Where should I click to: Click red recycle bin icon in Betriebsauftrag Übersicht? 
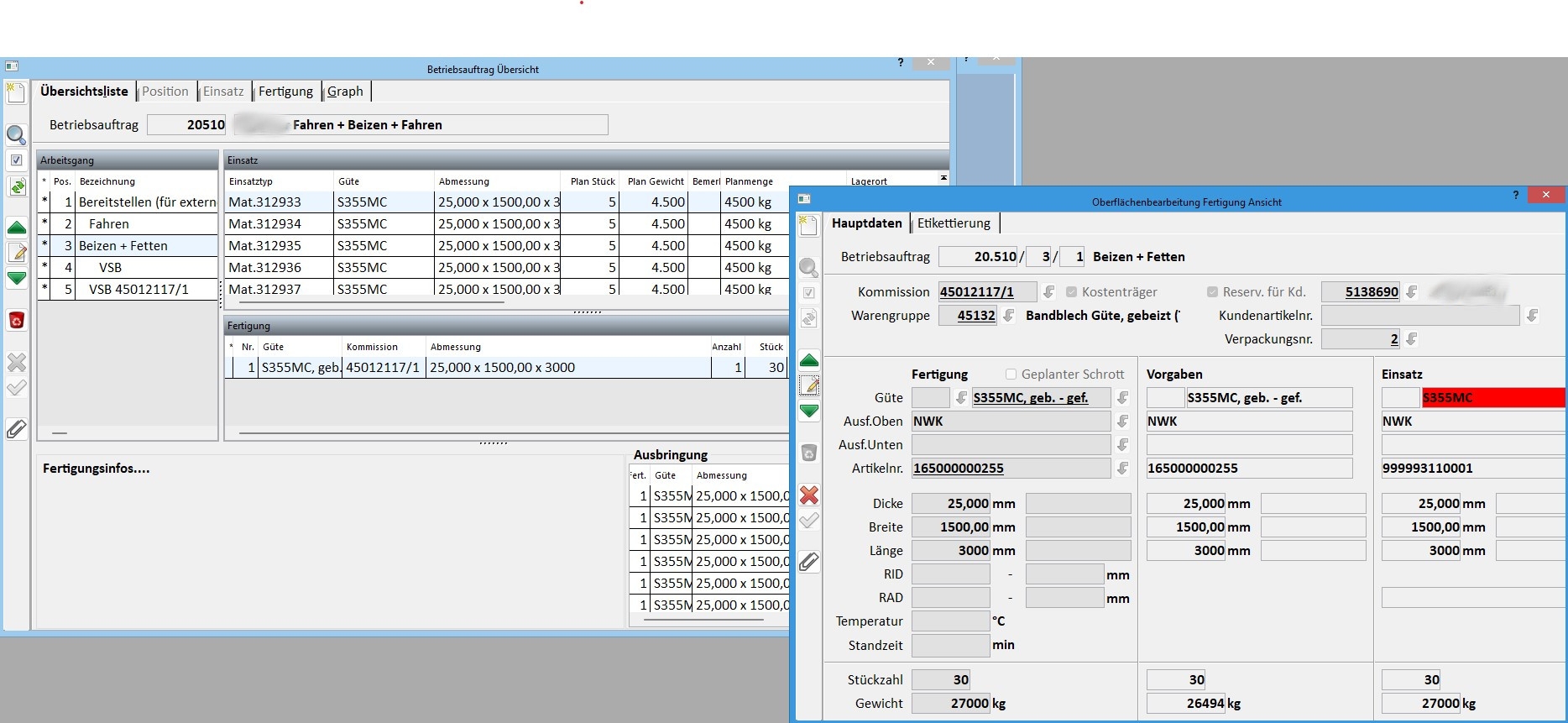(x=16, y=320)
